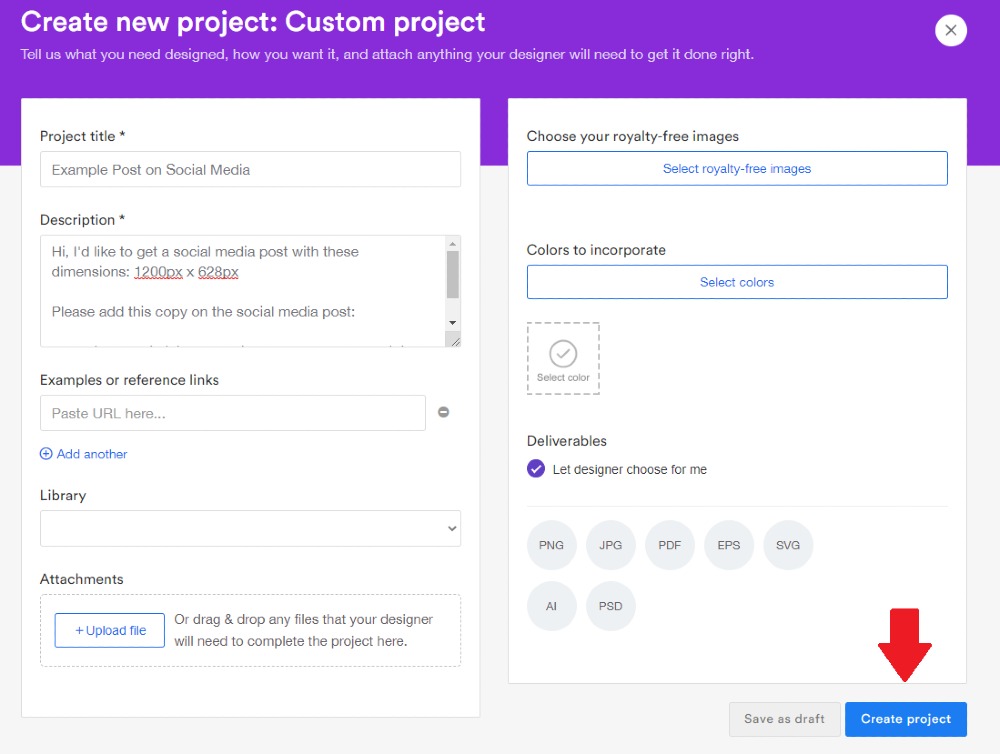This screenshot has height=754, width=1000.
Task: Remove the reference link field
Action: point(443,412)
